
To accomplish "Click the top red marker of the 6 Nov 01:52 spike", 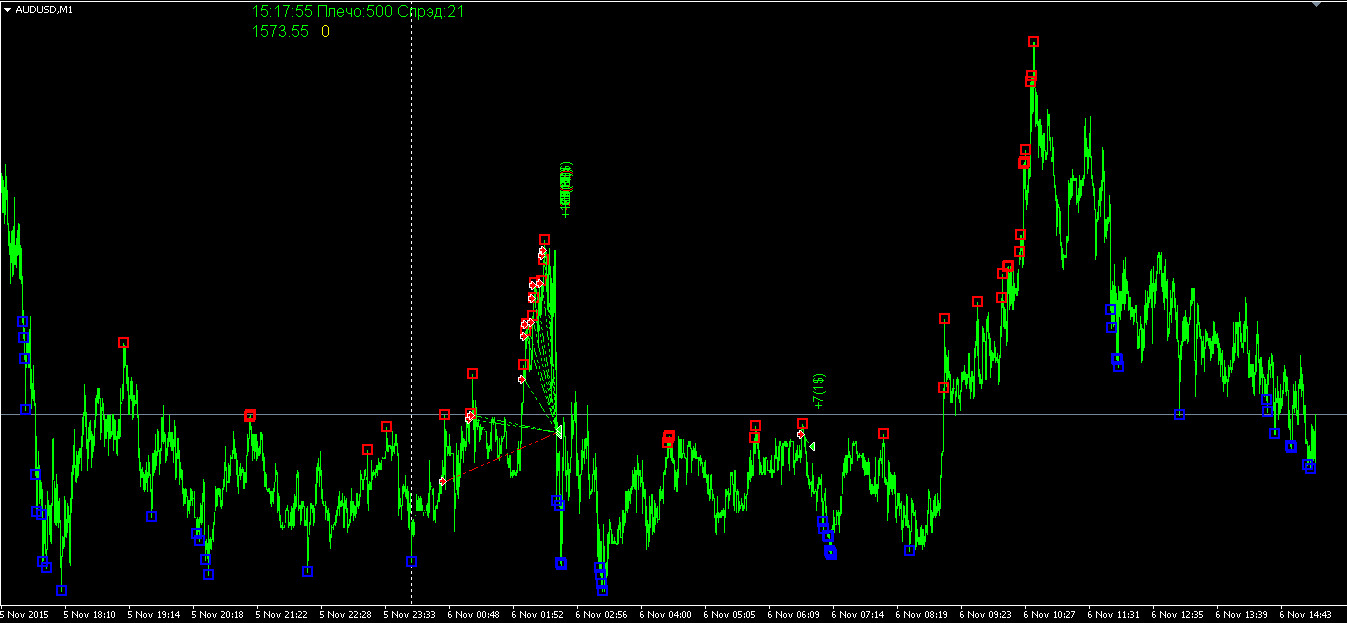I will (x=544, y=240).
